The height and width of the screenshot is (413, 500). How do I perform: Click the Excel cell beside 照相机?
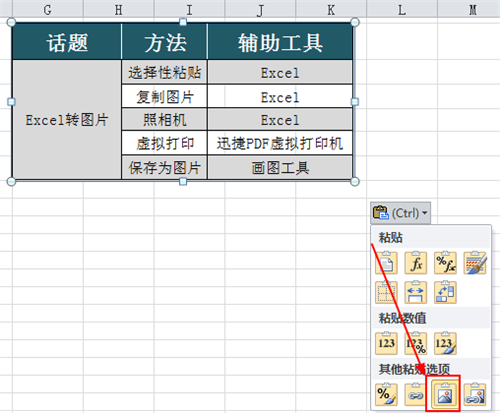[x=280, y=119]
